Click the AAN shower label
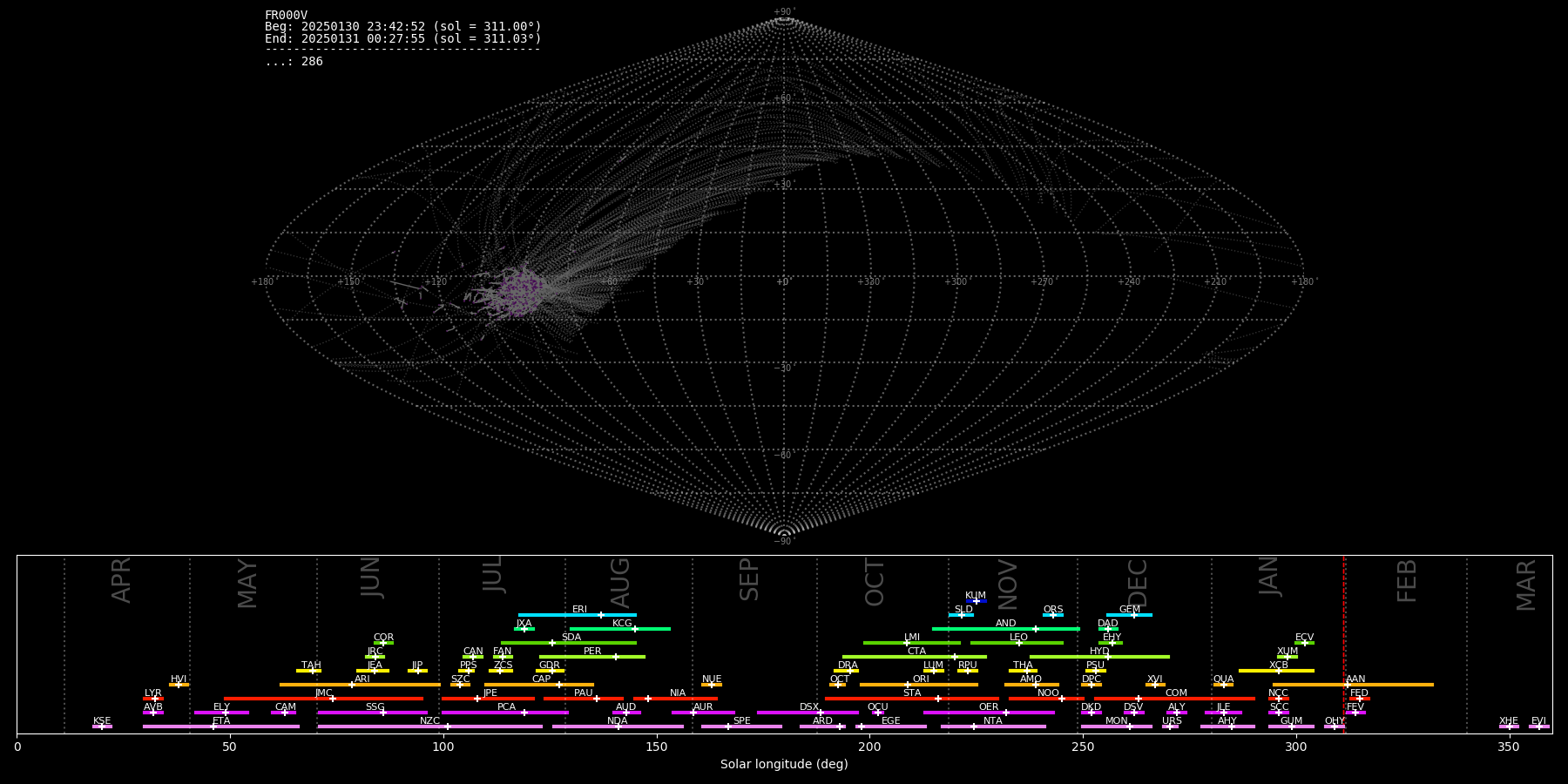The width and height of the screenshot is (1568, 784). (1355, 679)
